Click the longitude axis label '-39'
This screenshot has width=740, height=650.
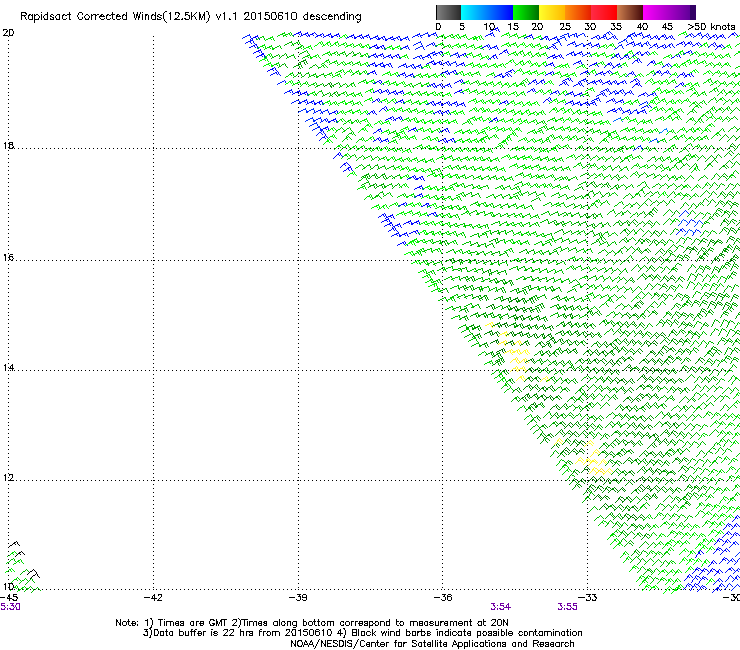click(298, 598)
